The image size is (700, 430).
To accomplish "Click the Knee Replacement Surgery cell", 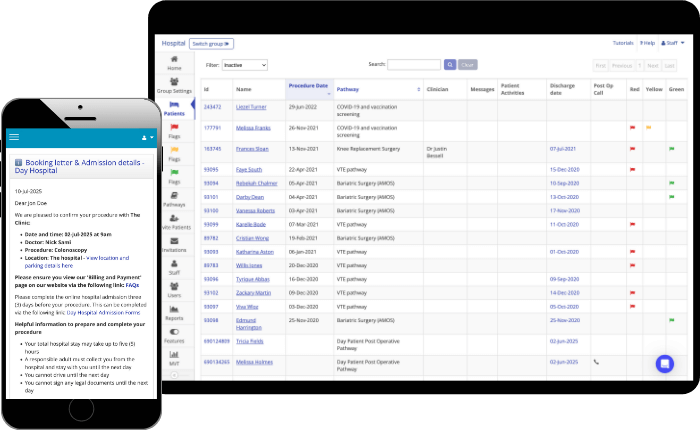I will click(x=368, y=149).
